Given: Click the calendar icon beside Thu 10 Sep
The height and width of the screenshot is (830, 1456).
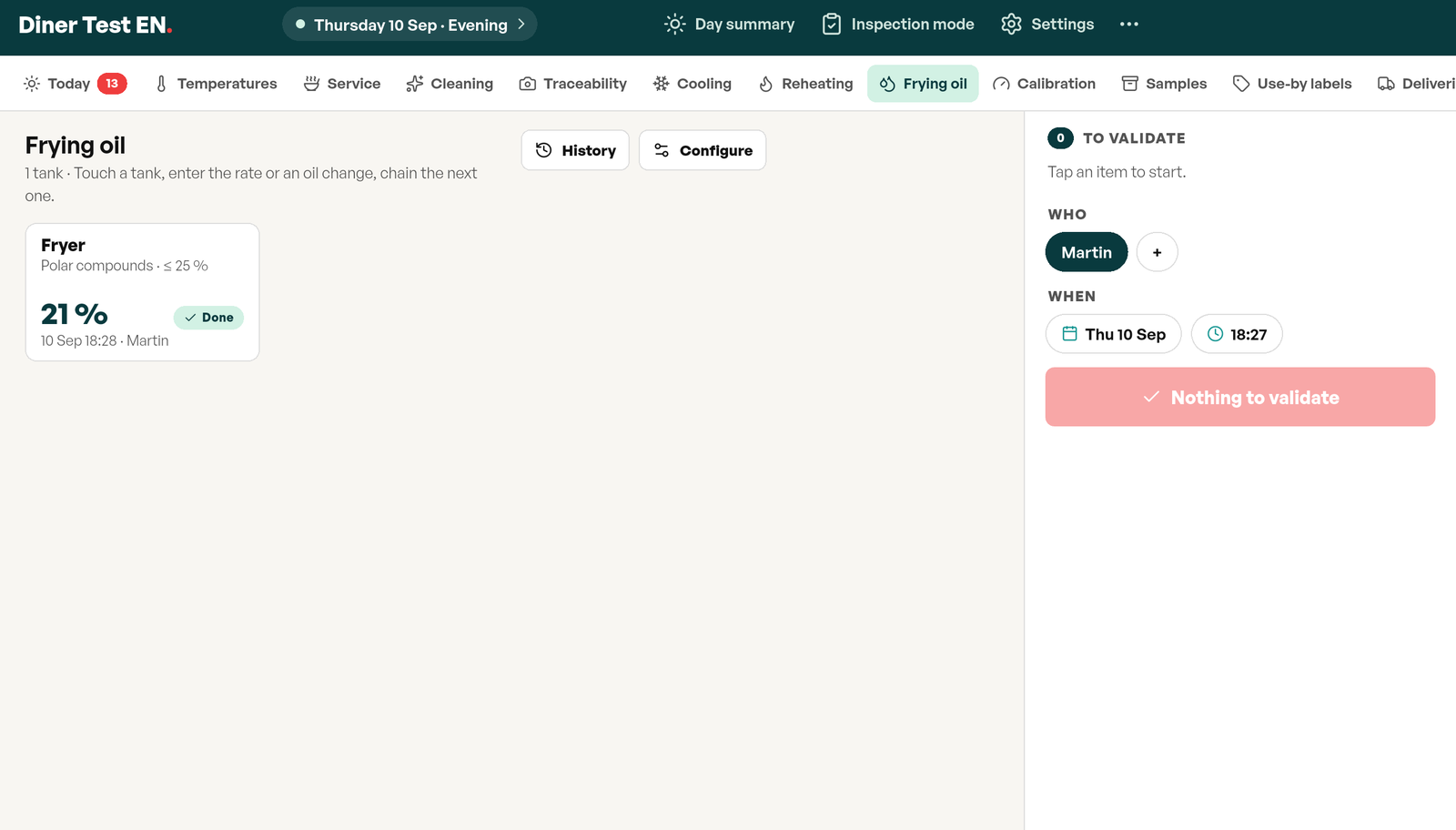Looking at the screenshot, I should 1070,334.
